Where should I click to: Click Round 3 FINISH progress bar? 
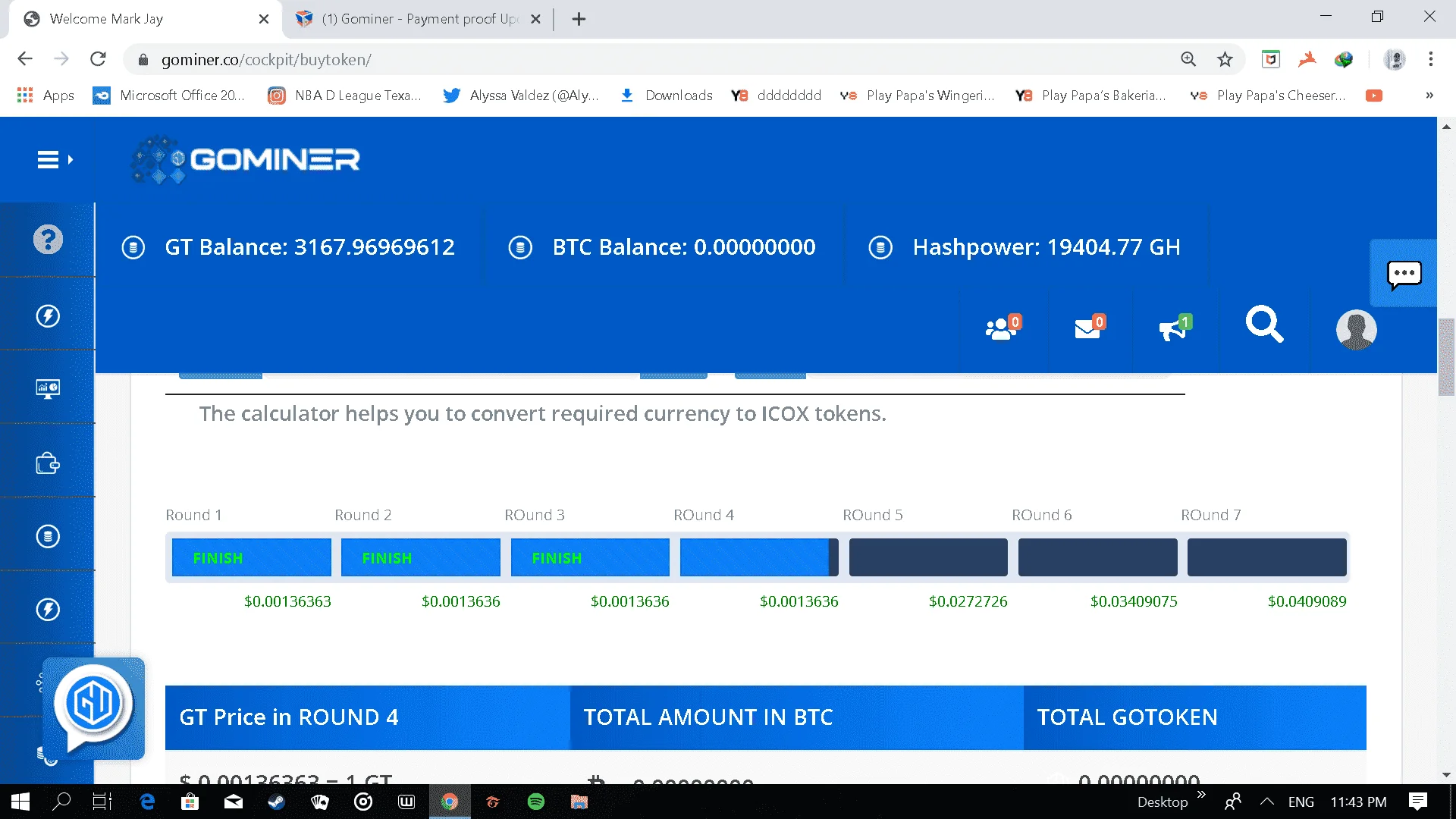tap(590, 557)
